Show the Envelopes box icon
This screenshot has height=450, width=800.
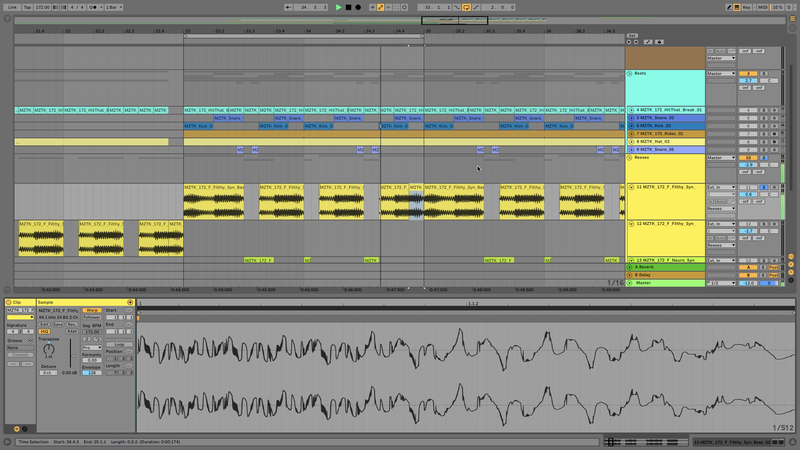[x=24, y=429]
